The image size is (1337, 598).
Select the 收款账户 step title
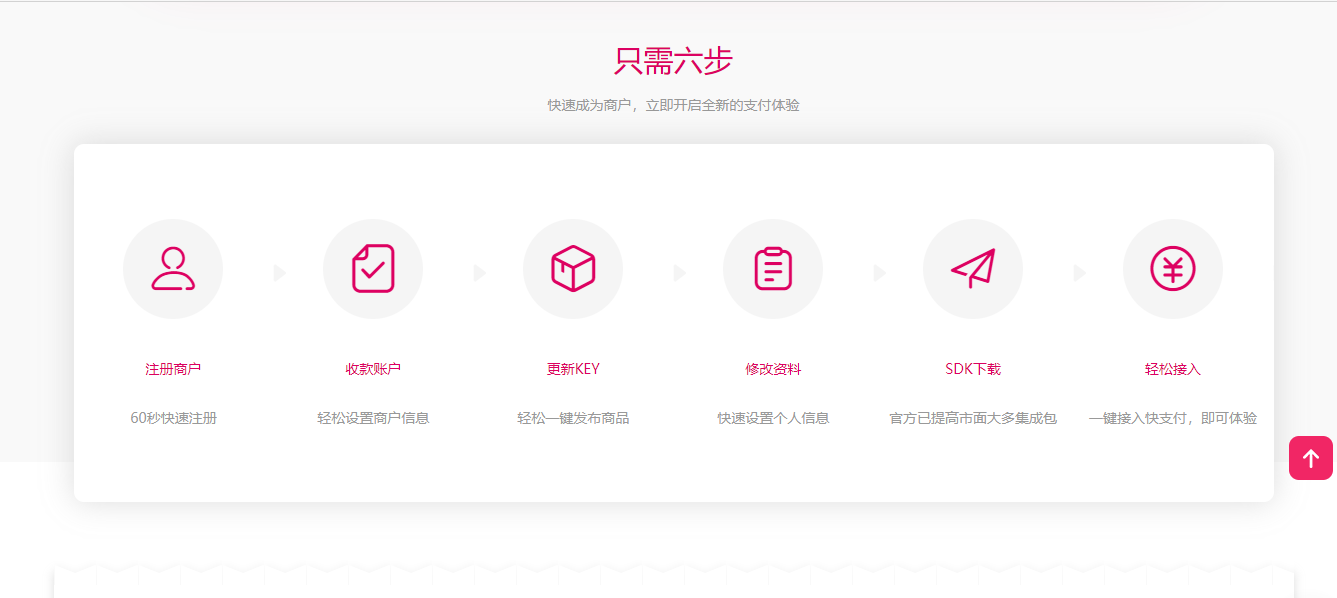[x=373, y=369]
